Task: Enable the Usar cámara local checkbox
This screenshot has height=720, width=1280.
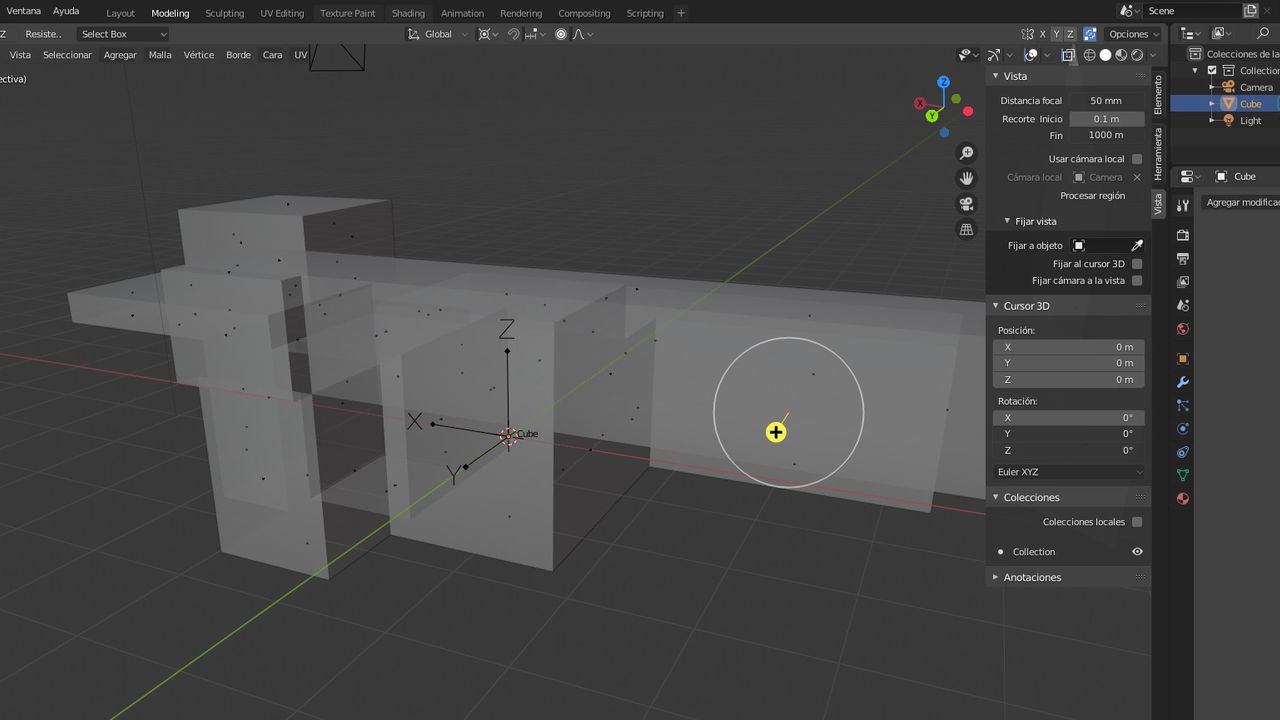Action: pyautogui.click(x=1137, y=158)
